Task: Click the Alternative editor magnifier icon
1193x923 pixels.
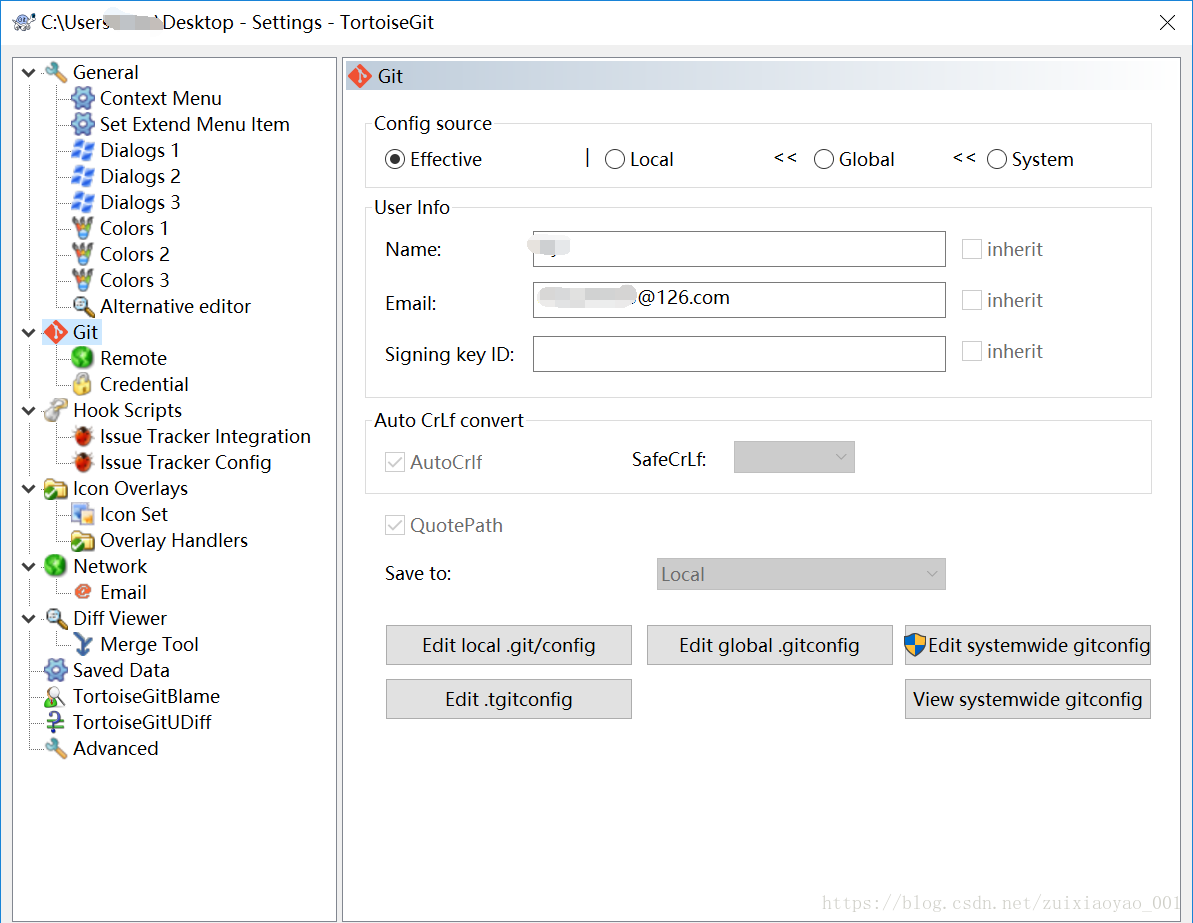Action: coord(82,306)
